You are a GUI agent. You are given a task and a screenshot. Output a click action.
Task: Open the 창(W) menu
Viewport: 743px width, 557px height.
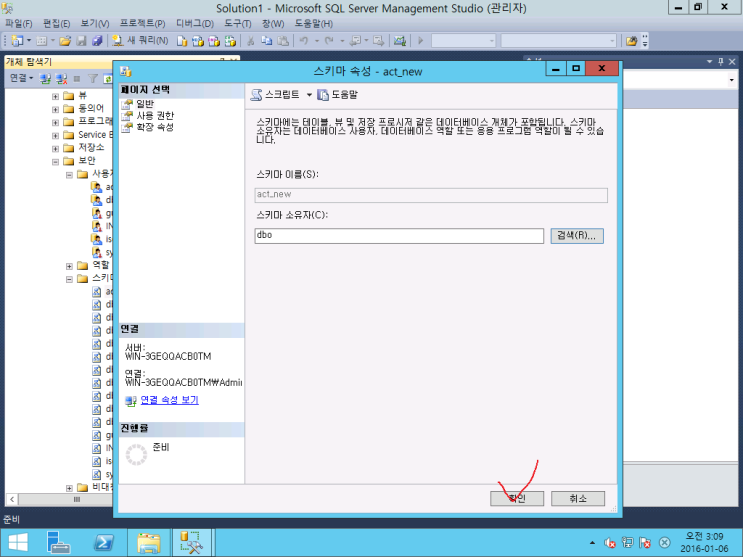click(x=273, y=23)
